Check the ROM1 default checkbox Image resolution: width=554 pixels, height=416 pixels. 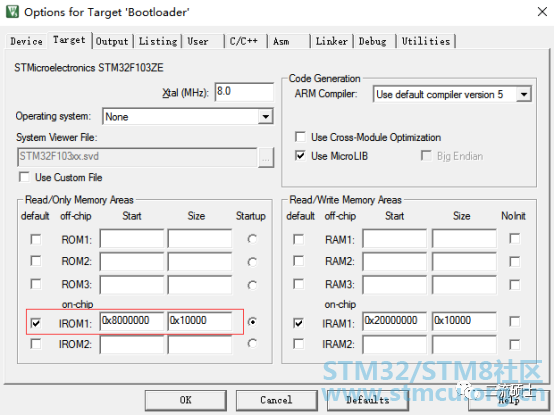pos(36,239)
